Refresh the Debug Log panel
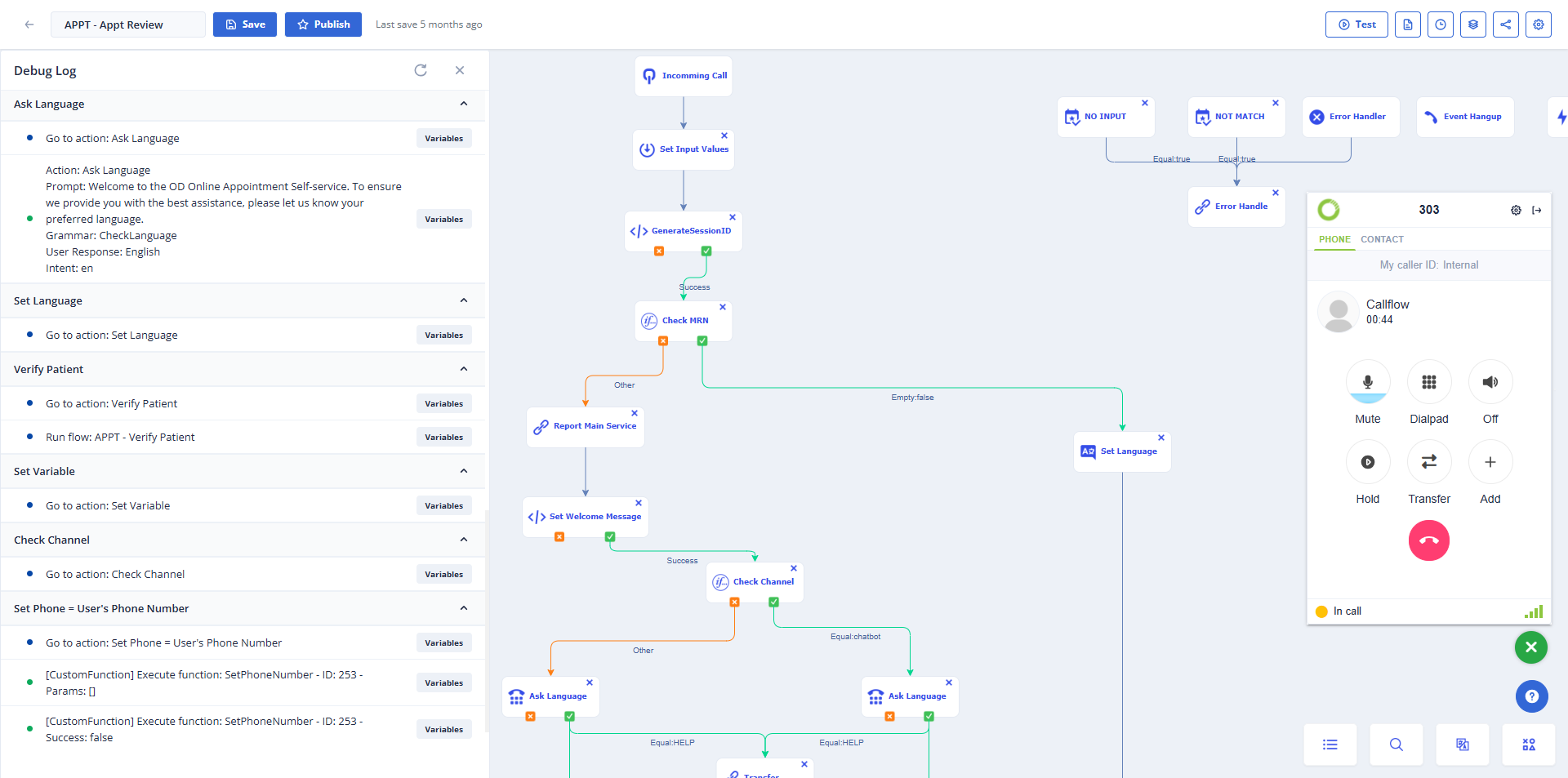Image resolution: width=1568 pixels, height=778 pixels. 421,70
